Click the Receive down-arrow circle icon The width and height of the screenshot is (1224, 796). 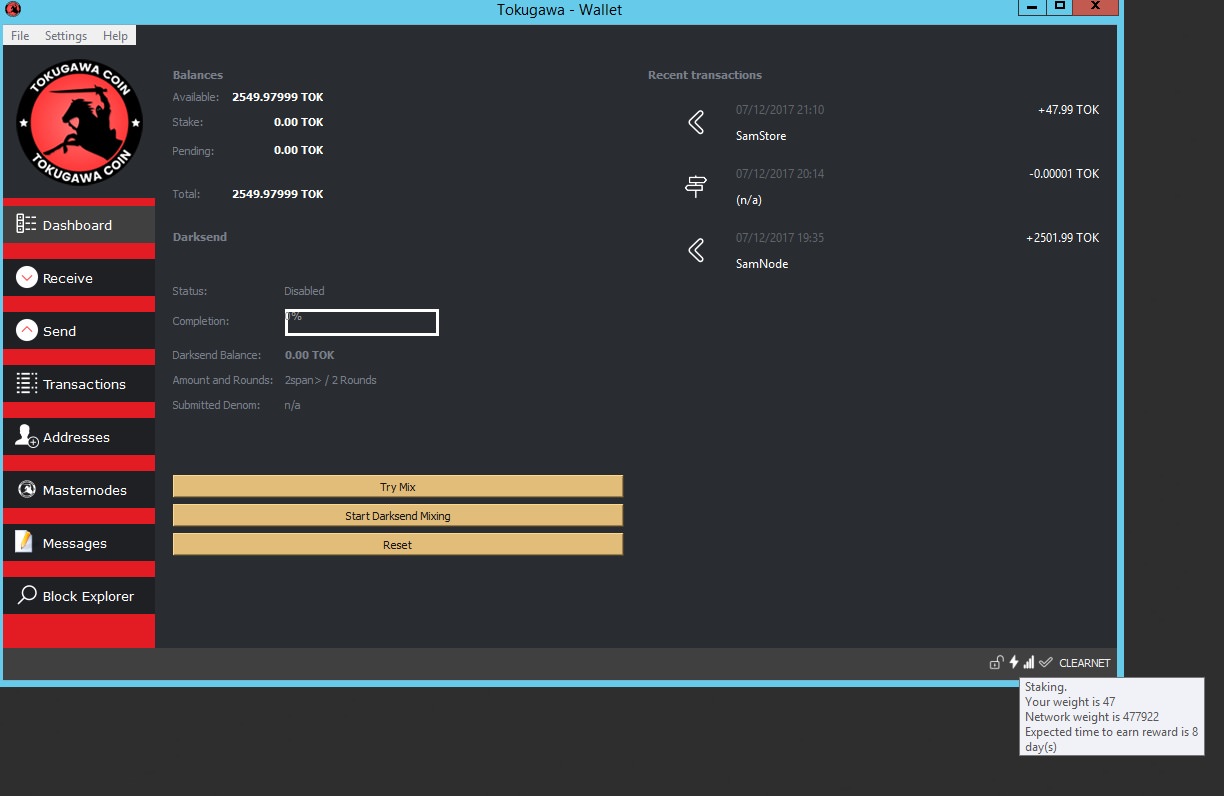[27, 277]
